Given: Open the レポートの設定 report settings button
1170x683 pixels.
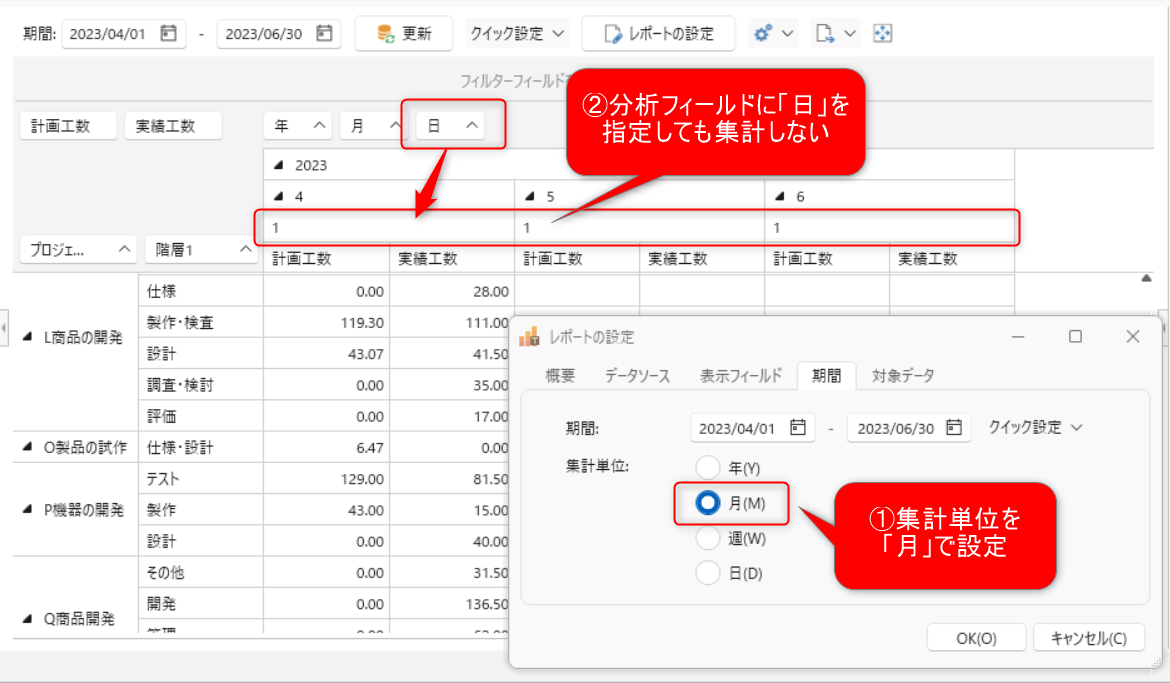Looking at the screenshot, I should pos(659,33).
